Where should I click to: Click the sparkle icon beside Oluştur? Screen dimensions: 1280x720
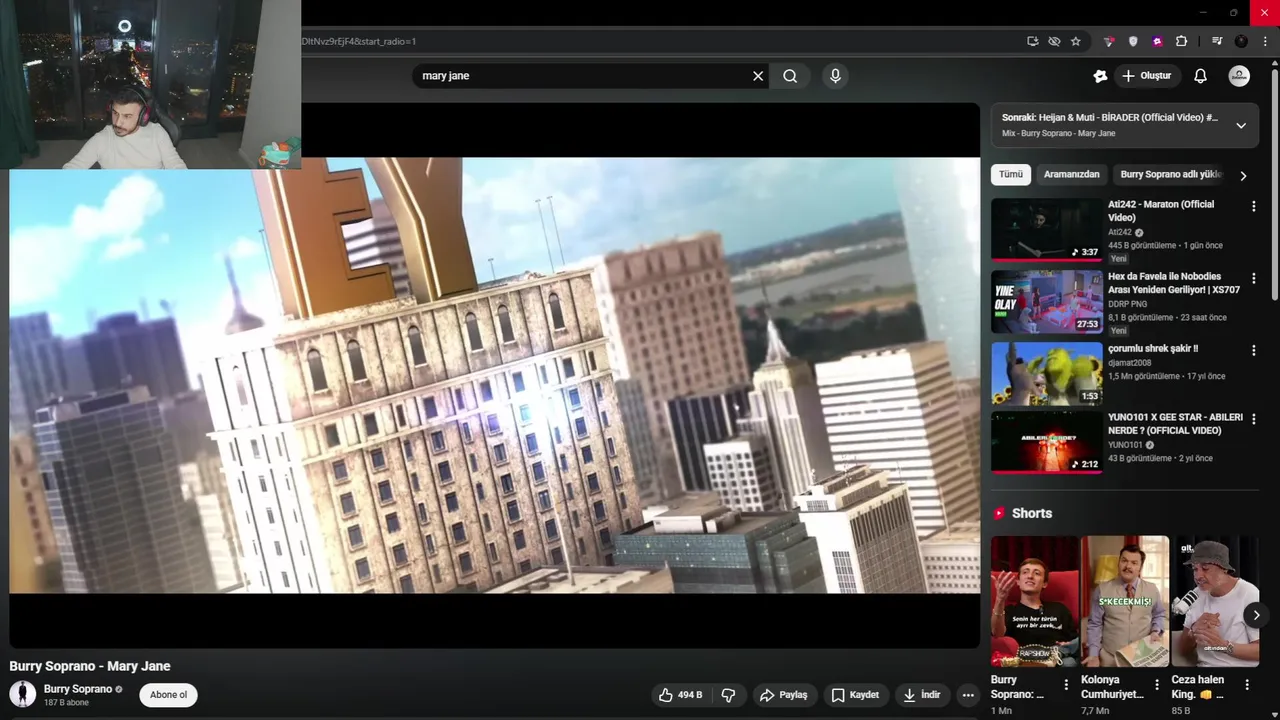click(1100, 76)
